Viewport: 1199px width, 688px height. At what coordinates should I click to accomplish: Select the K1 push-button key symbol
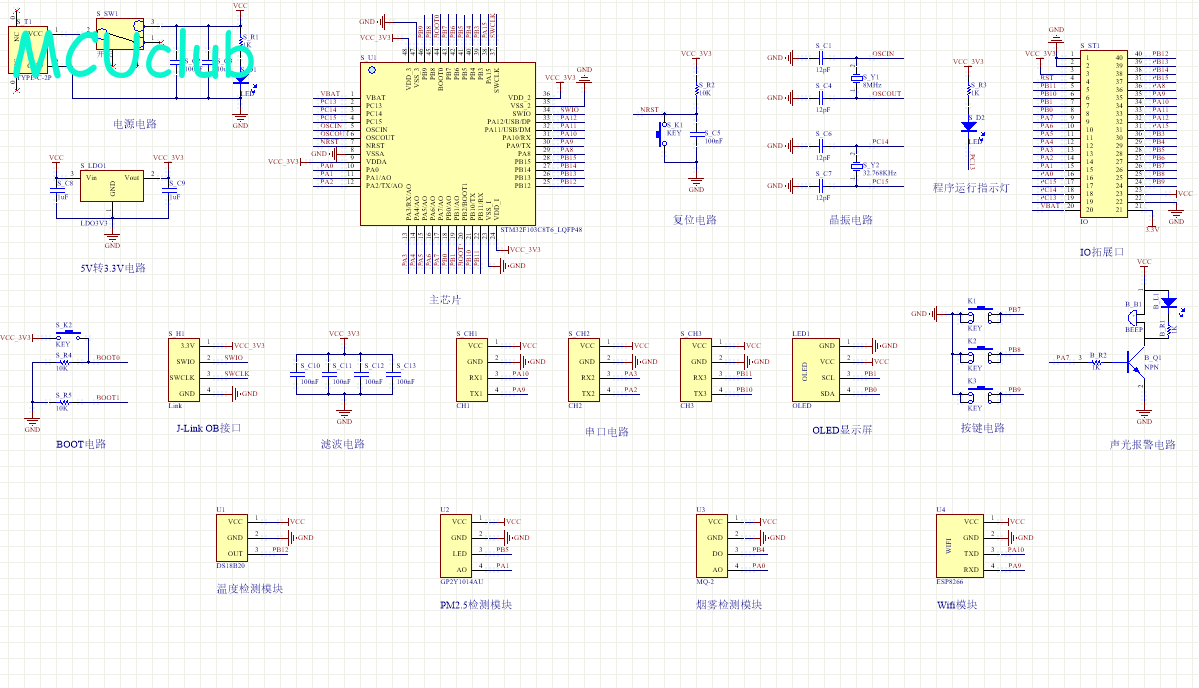(x=981, y=314)
